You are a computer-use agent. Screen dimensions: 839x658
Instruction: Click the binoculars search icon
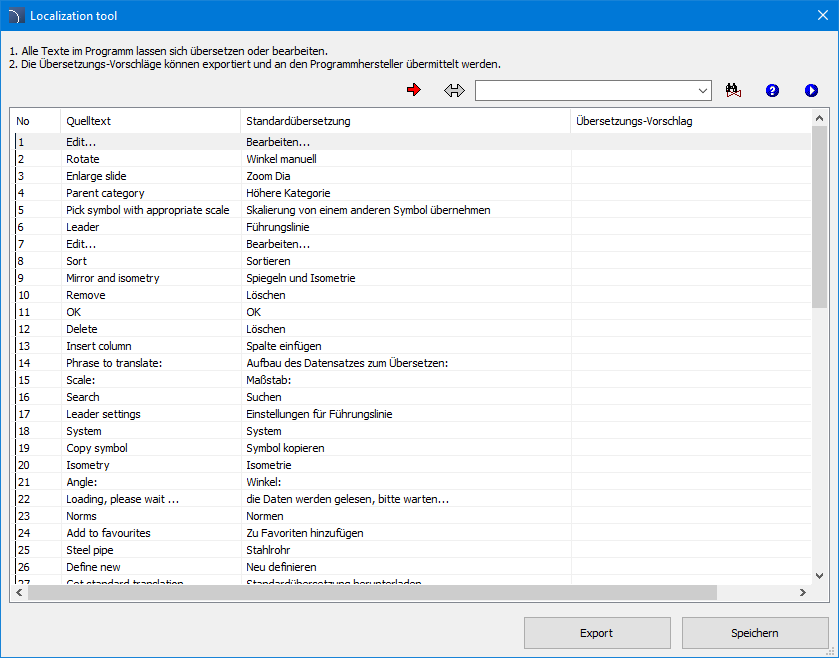pos(733,91)
